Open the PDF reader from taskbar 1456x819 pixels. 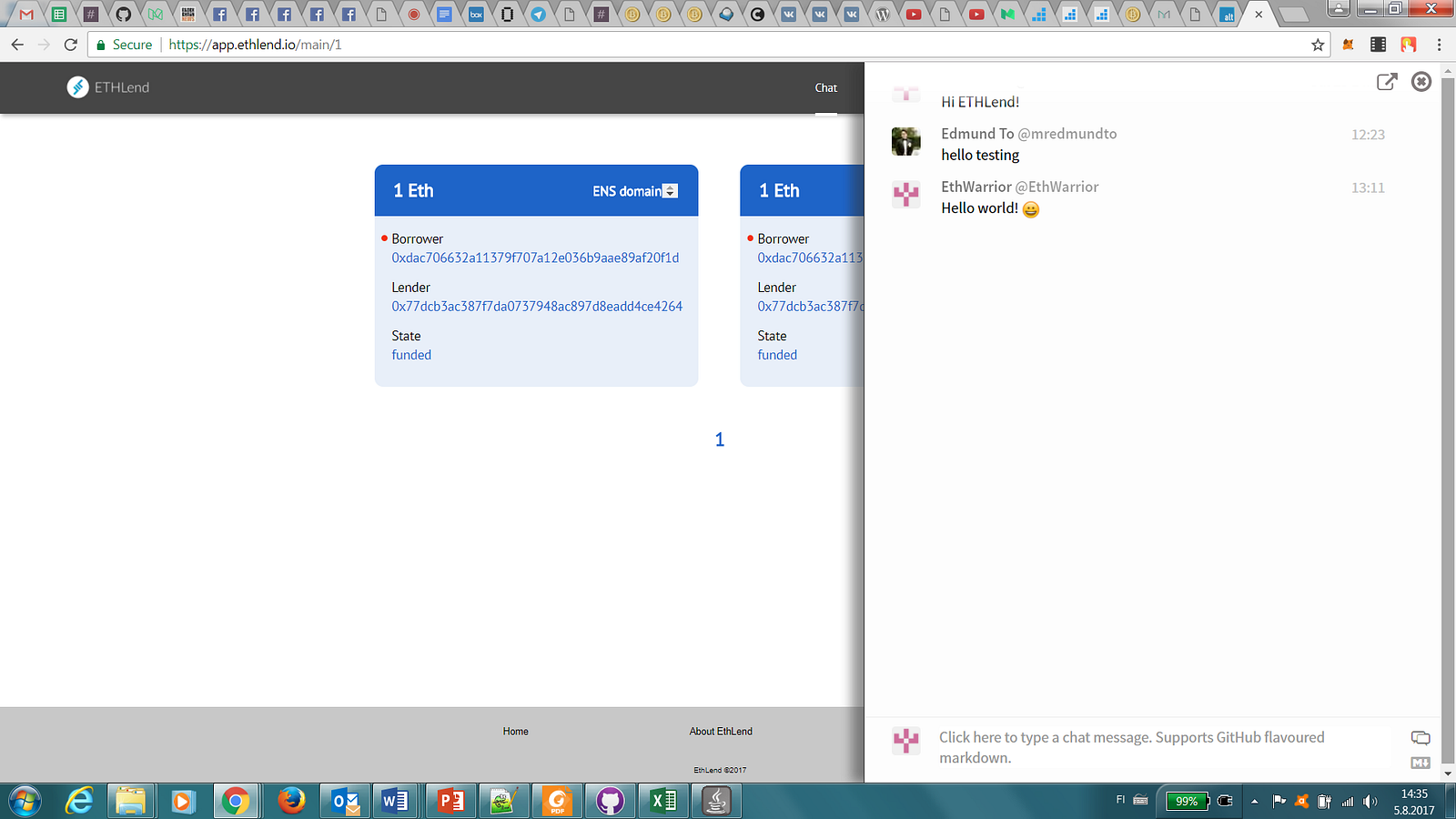click(x=557, y=802)
